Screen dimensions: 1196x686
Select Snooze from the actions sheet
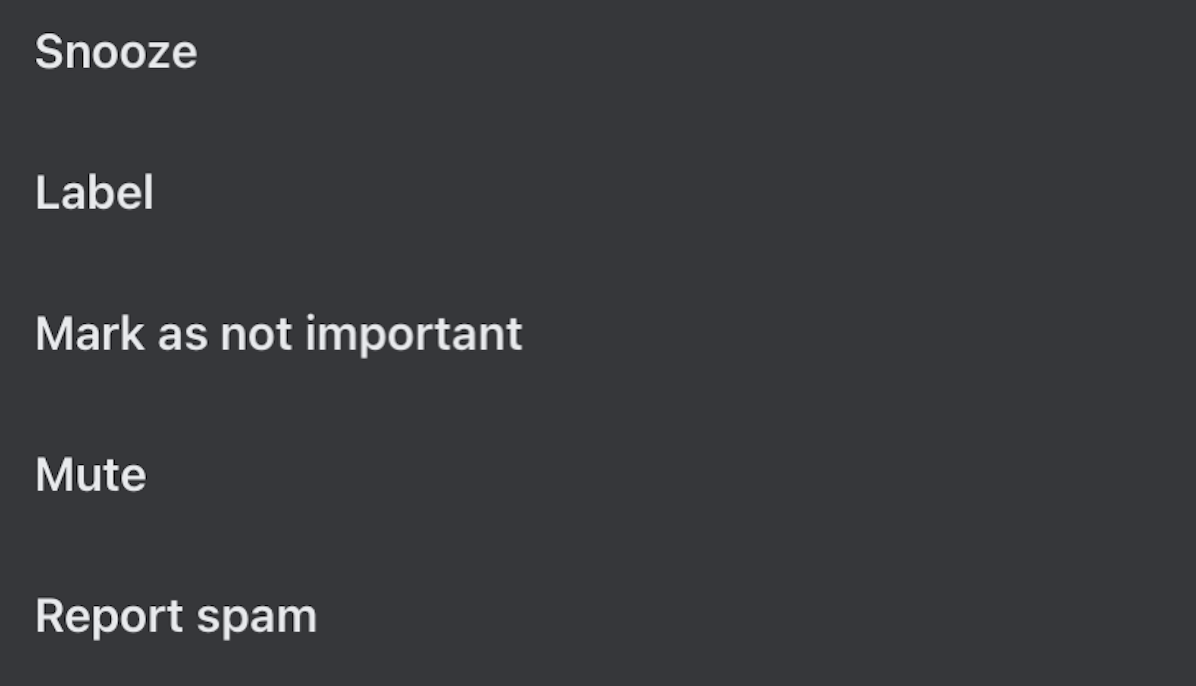point(116,52)
